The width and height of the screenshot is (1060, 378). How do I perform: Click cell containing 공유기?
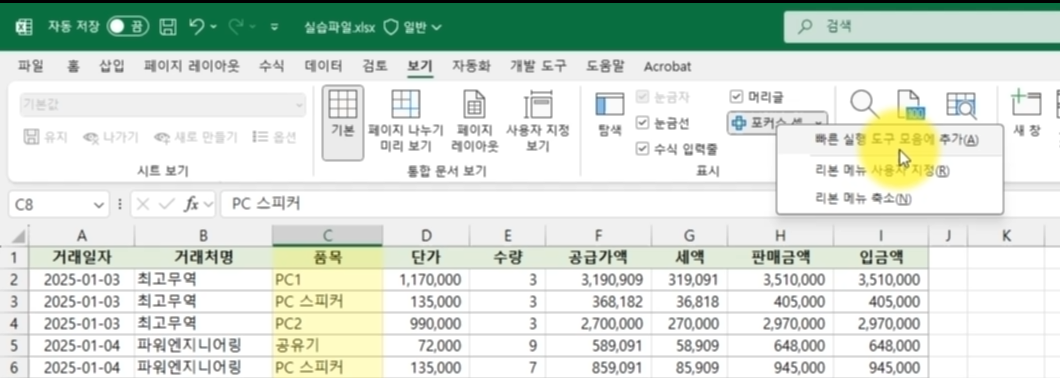(327, 346)
